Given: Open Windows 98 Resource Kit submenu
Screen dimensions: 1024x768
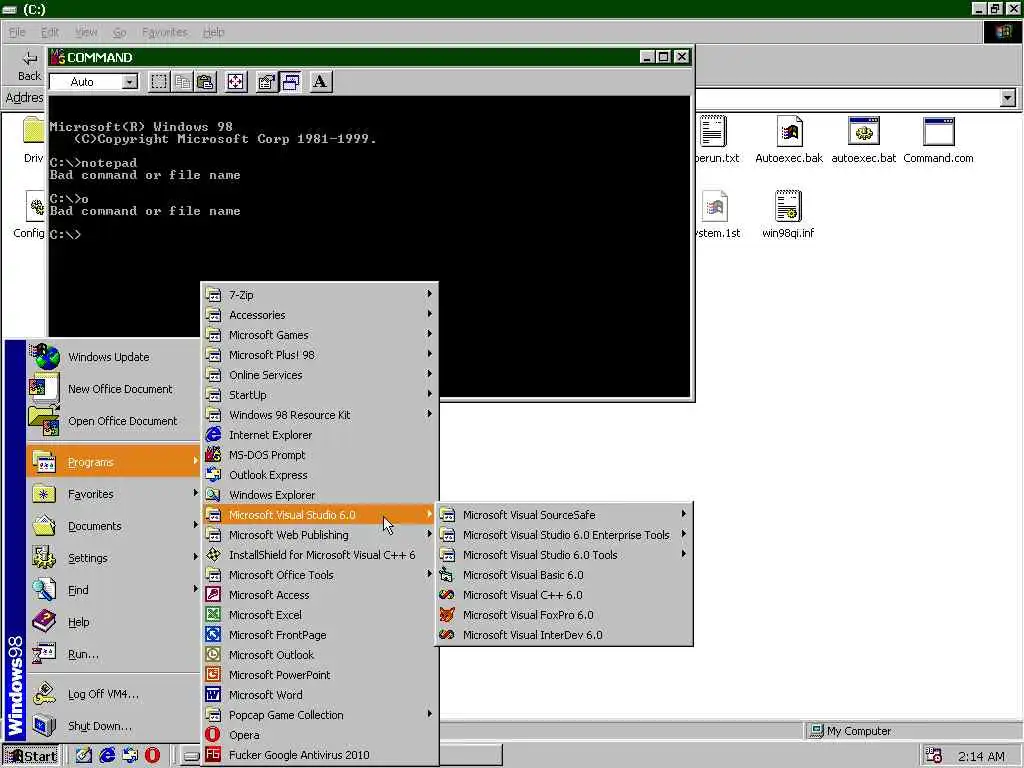Looking at the screenshot, I should (319, 415).
